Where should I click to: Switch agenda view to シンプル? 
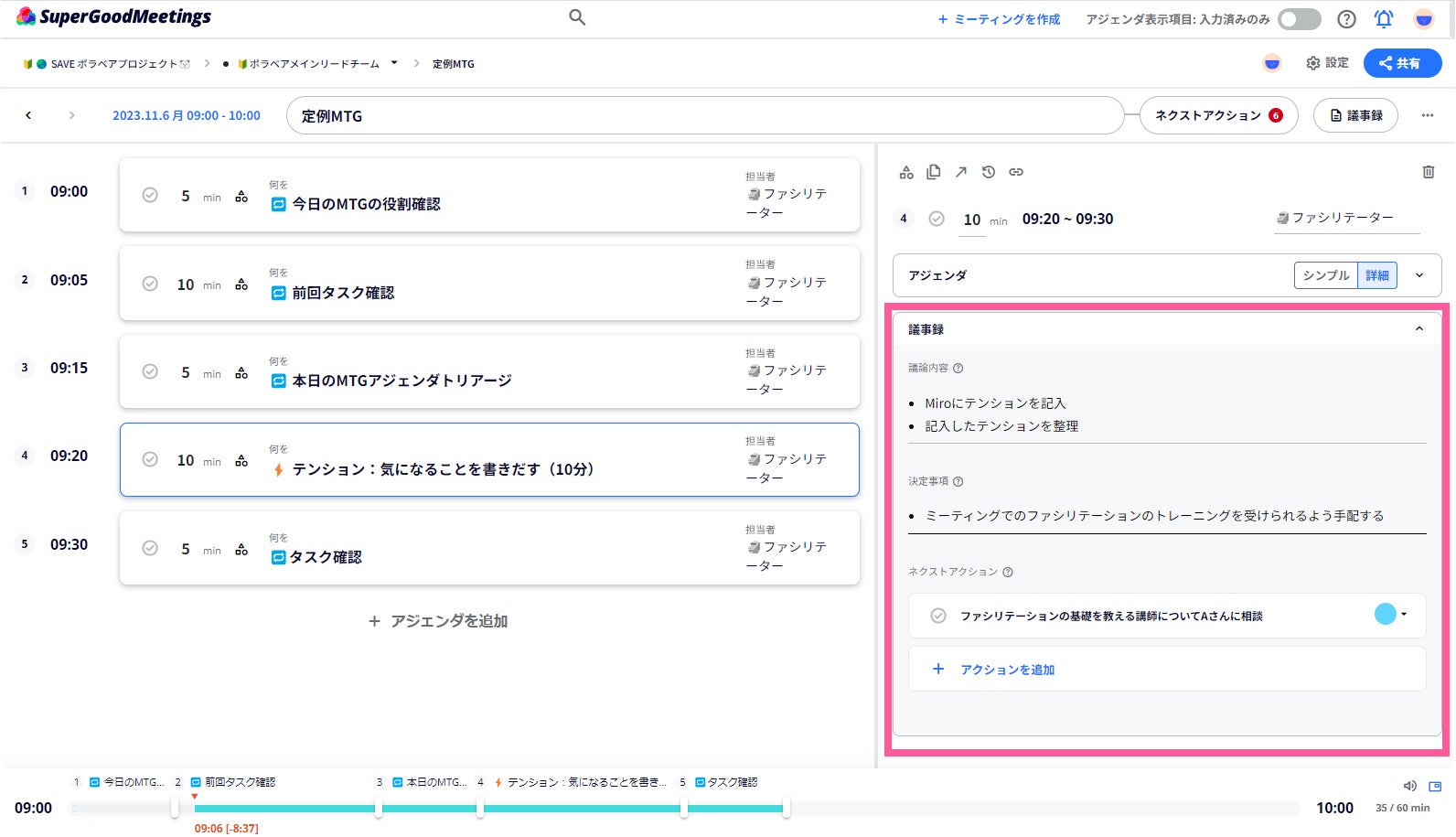pyautogui.click(x=1326, y=275)
